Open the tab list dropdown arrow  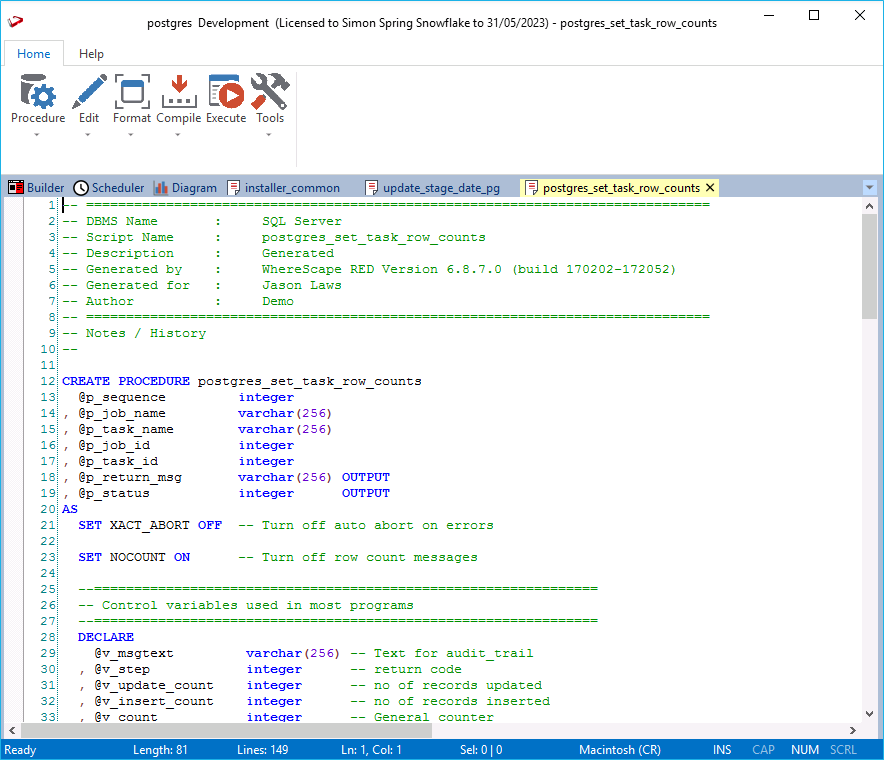pos(868,188)
